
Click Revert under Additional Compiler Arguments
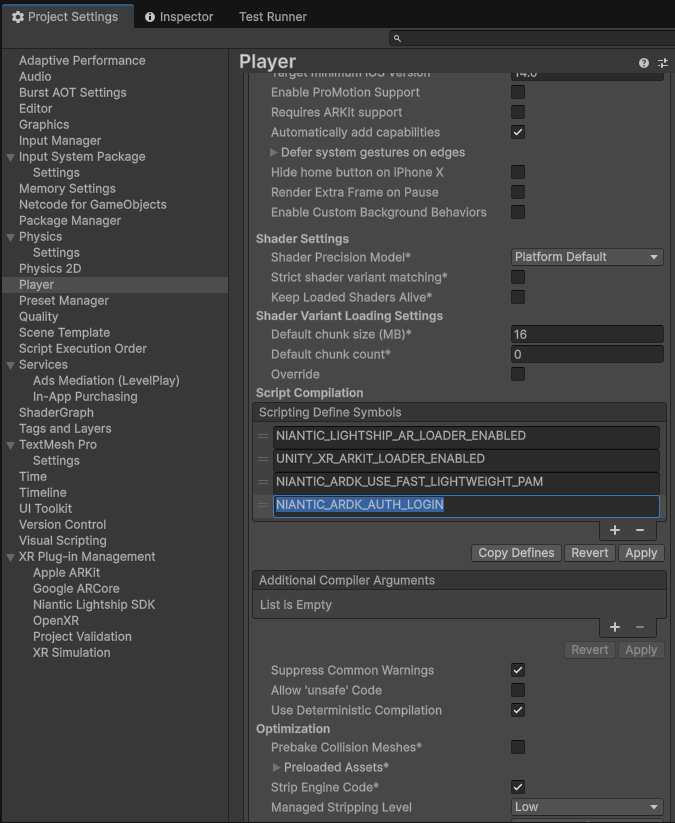coord(589,650)
